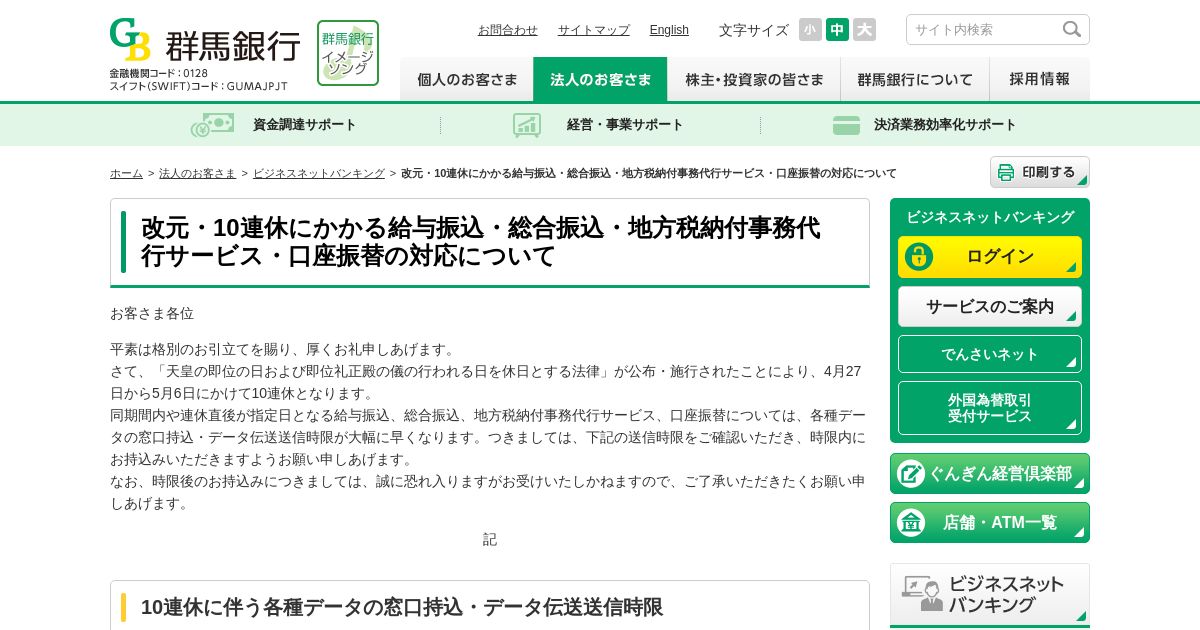Click the page title heading 改元・10連休にかかる給与振込

click(480, 242)
